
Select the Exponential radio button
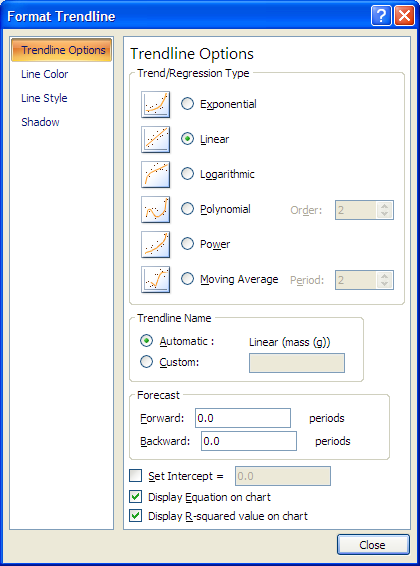click(187, 104)
